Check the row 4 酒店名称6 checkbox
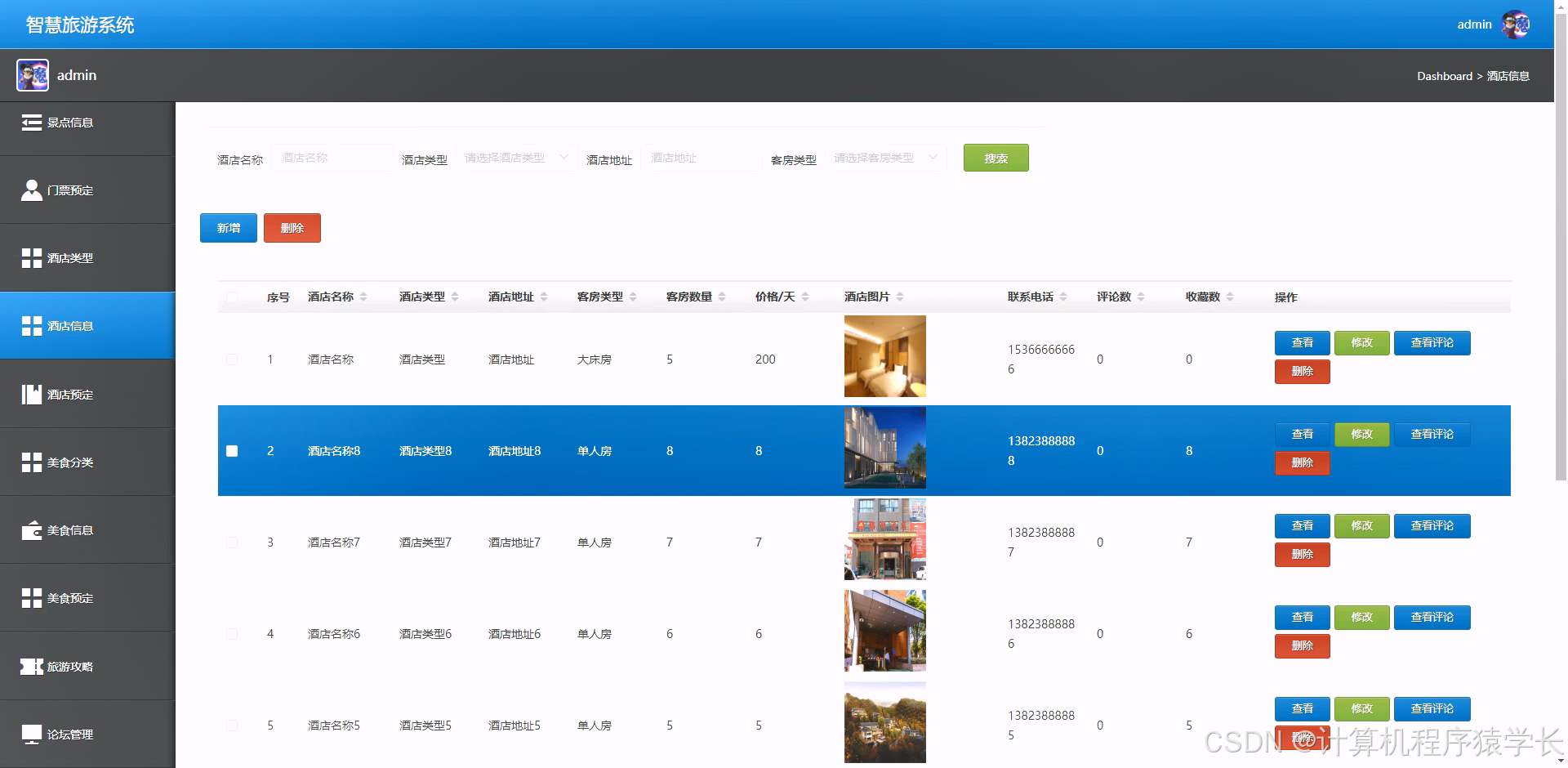1568x768 pixels. pos(232,634)
